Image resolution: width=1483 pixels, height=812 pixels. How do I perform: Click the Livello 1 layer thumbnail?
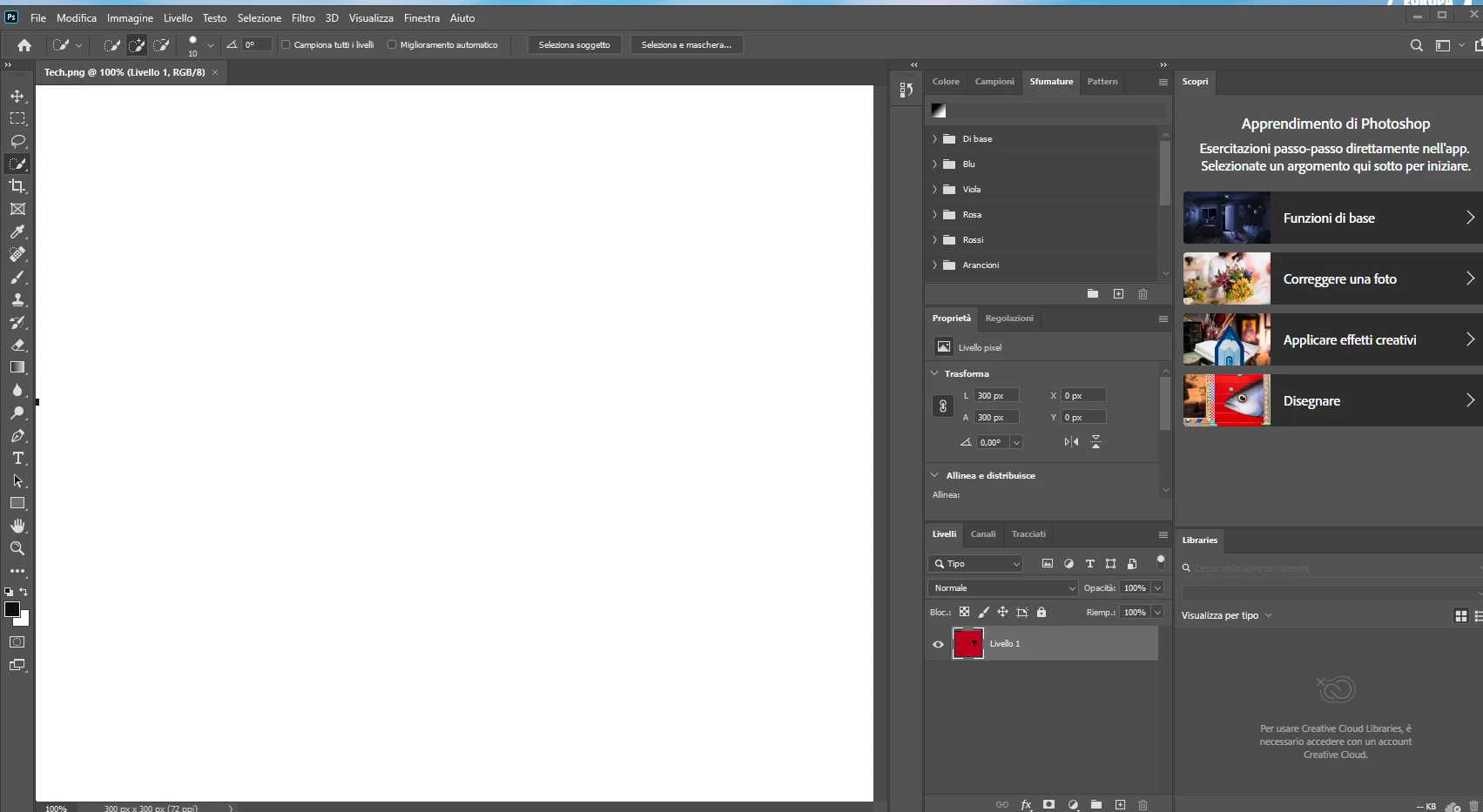pos(967,644)
